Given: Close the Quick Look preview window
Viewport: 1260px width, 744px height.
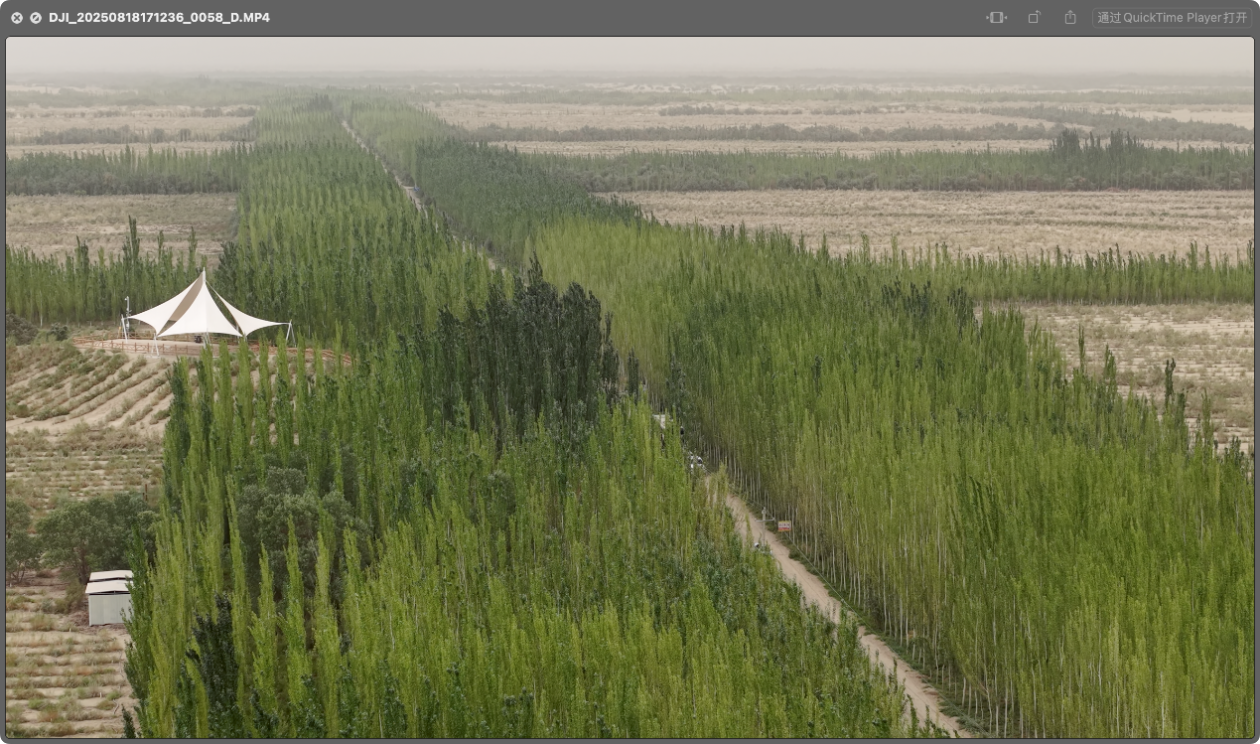Looking at the screenshot, I should tap(17, 18).
